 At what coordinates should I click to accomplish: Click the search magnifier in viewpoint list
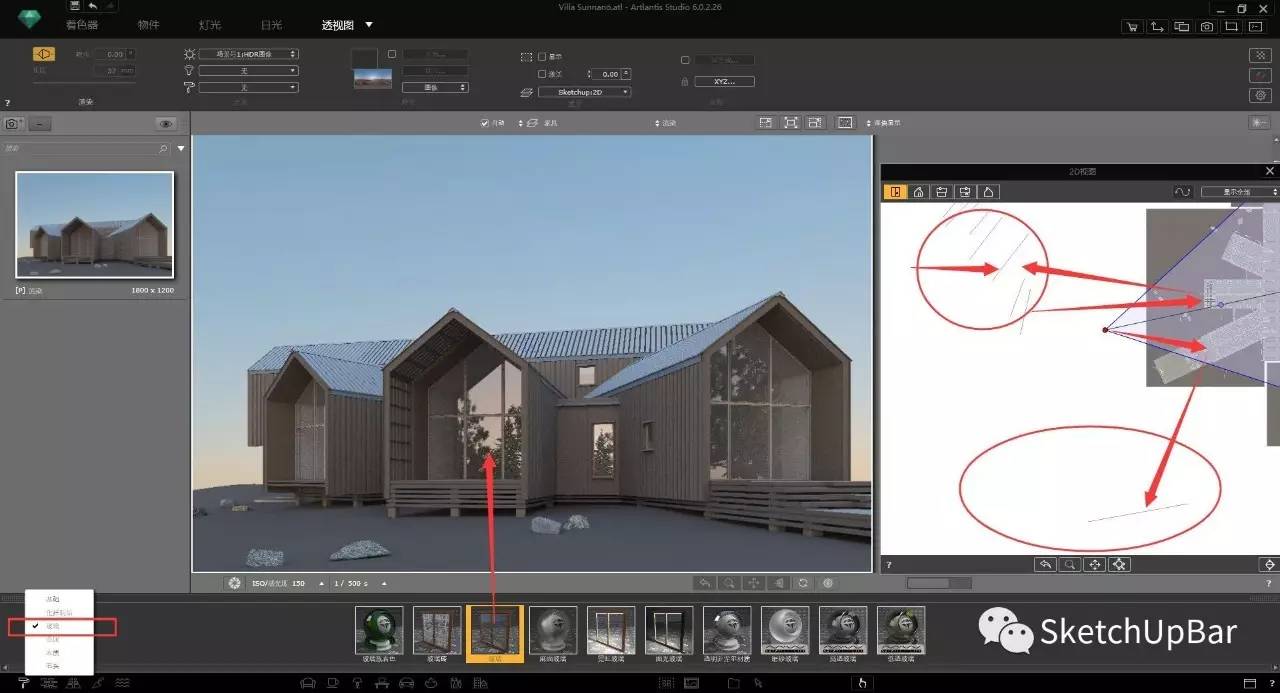pos(164,149)
